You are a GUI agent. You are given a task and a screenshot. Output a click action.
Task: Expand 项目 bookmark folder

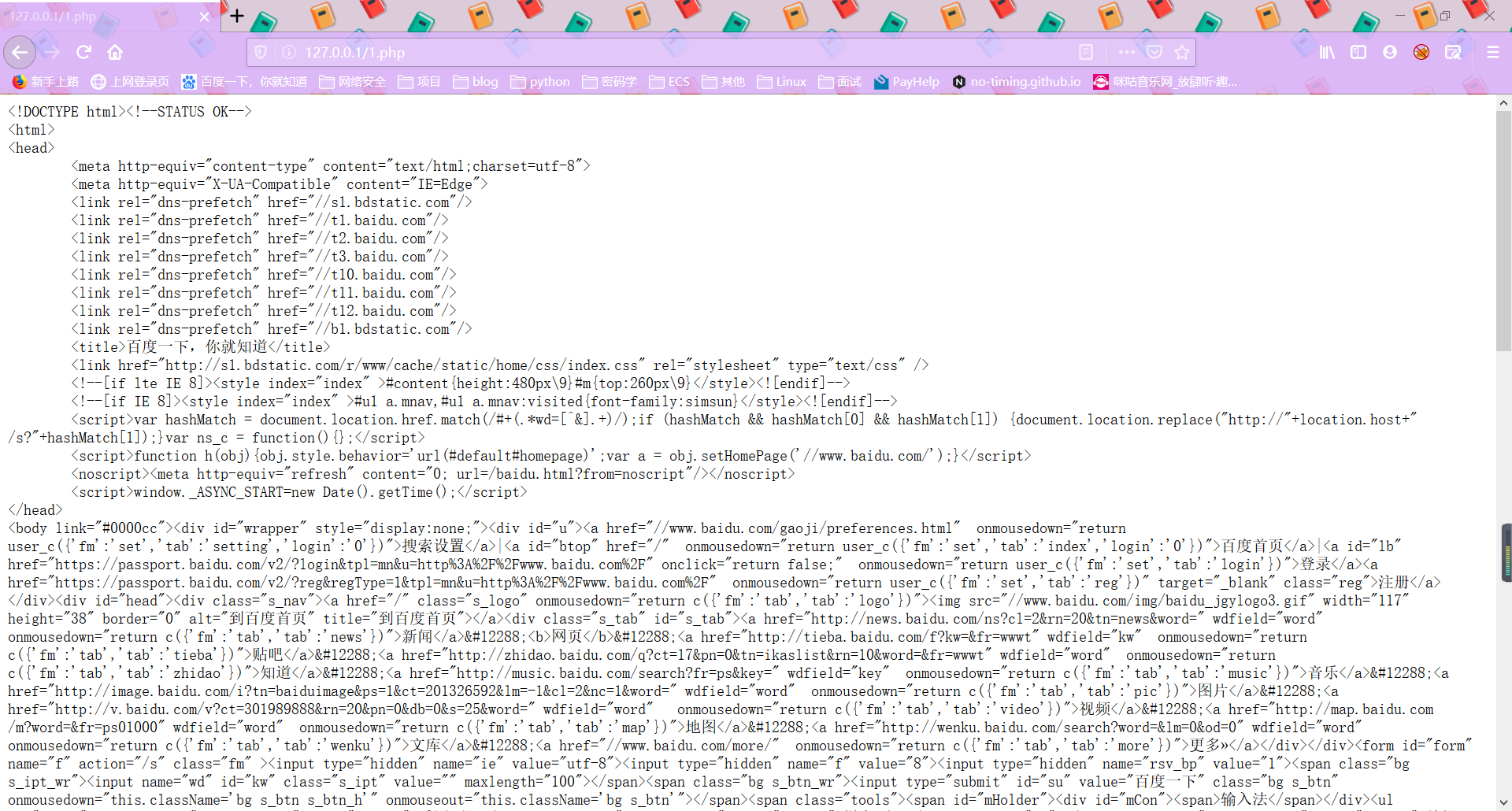click(419, 82)
